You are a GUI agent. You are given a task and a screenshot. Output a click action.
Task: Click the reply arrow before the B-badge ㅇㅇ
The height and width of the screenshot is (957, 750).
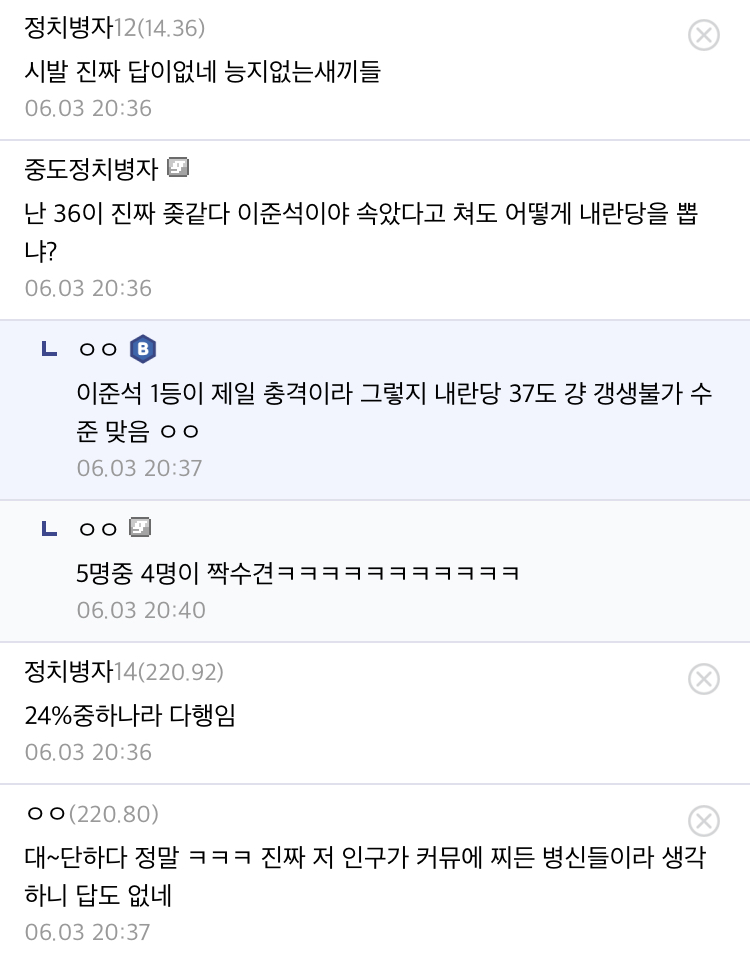49,349
